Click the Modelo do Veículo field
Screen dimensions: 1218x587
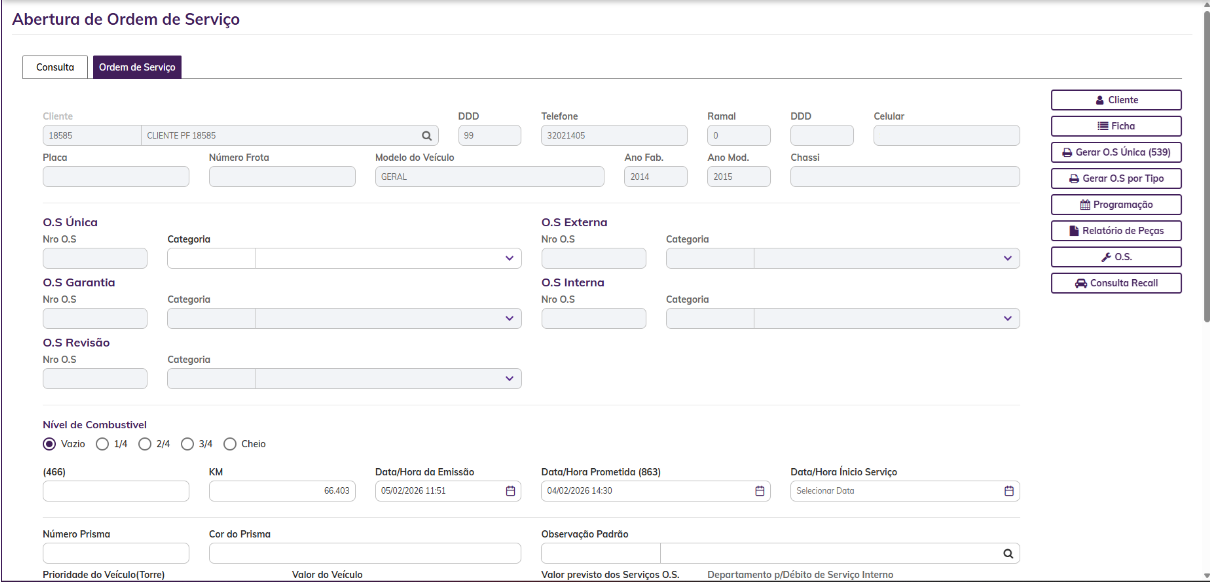[490, 177]
